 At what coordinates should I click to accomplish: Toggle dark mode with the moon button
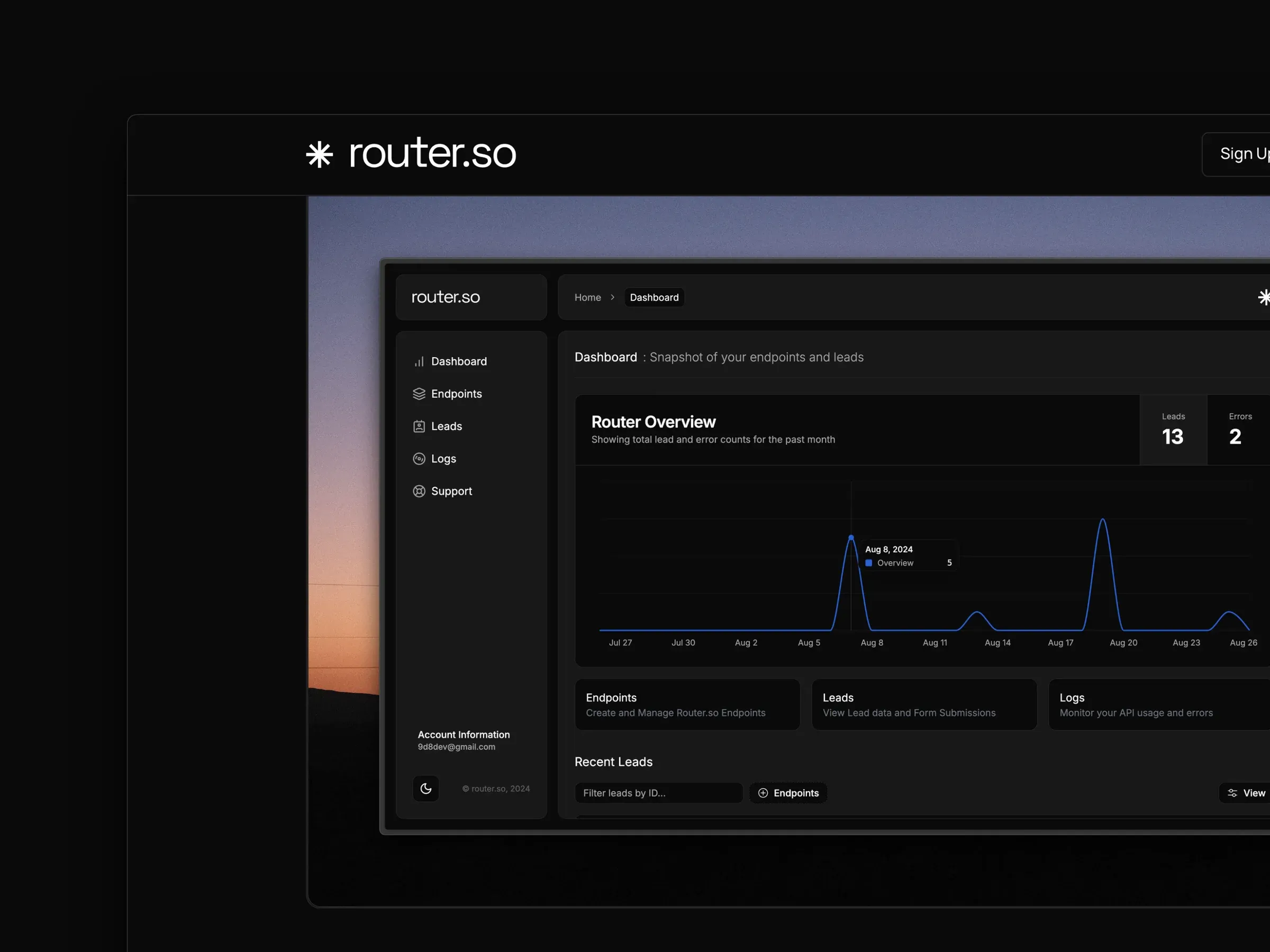point(426,789)
